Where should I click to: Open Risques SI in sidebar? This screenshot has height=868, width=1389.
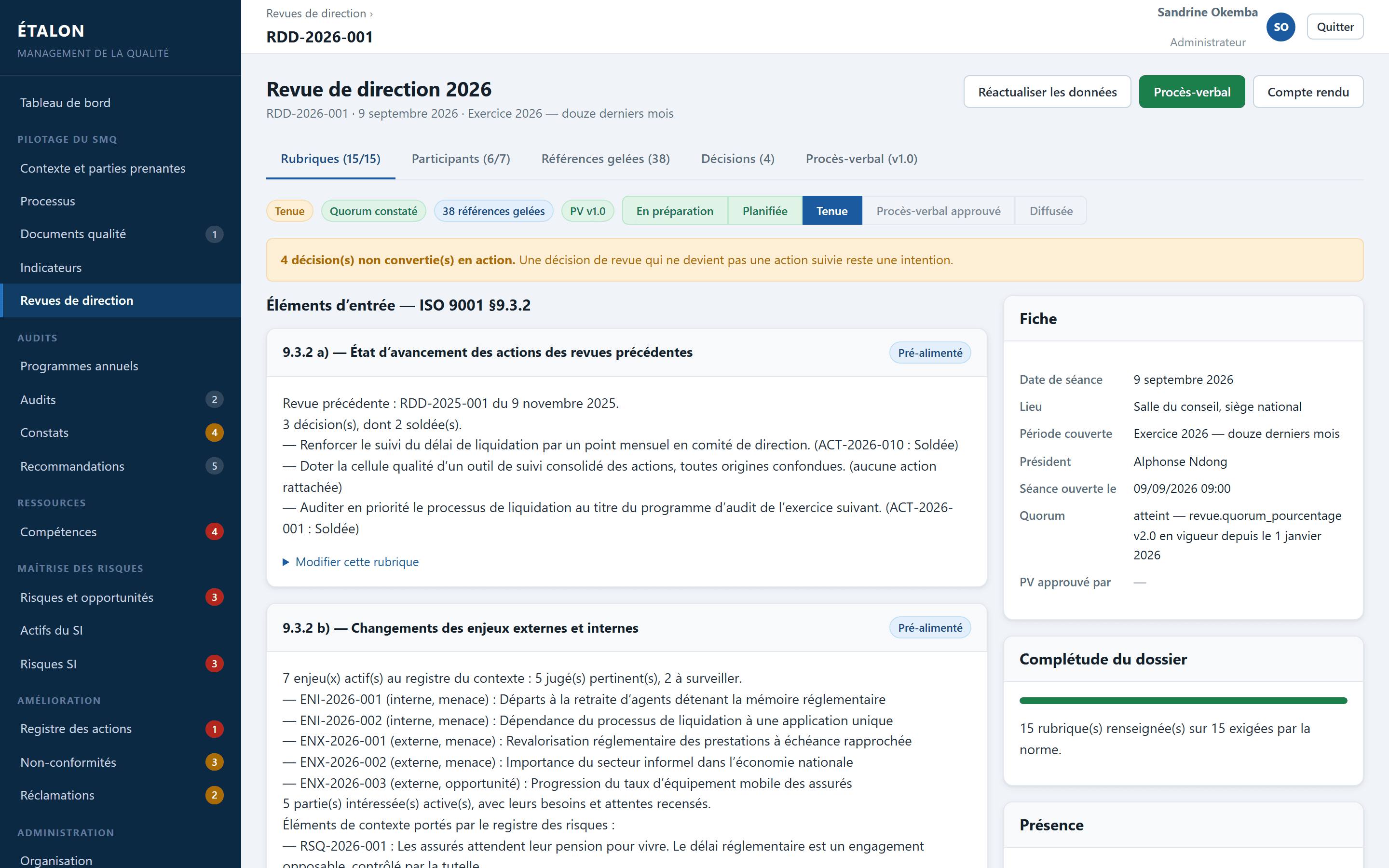121,664
